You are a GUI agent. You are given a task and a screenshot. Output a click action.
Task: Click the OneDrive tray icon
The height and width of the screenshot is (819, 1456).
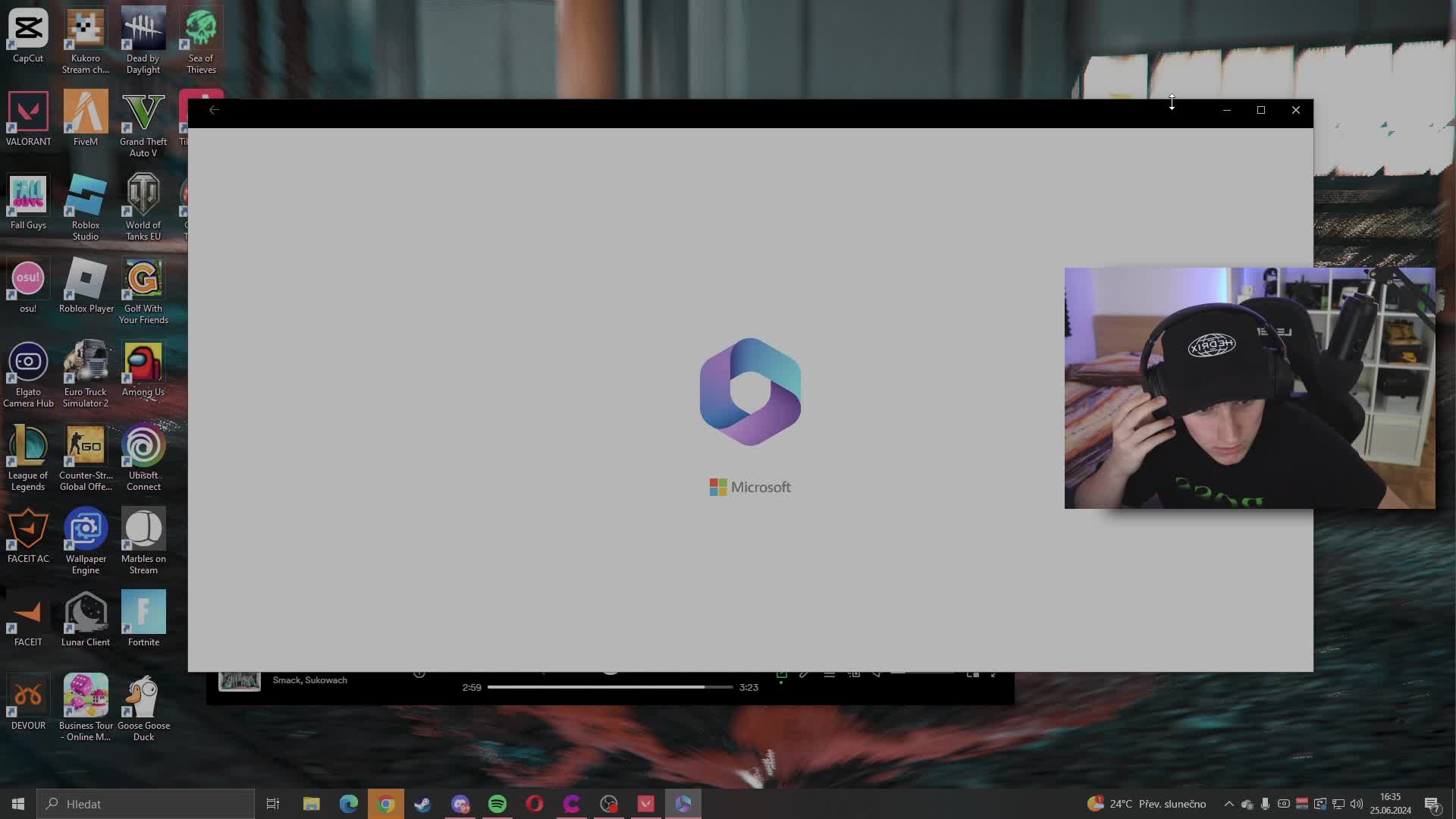coord(1247,804)
